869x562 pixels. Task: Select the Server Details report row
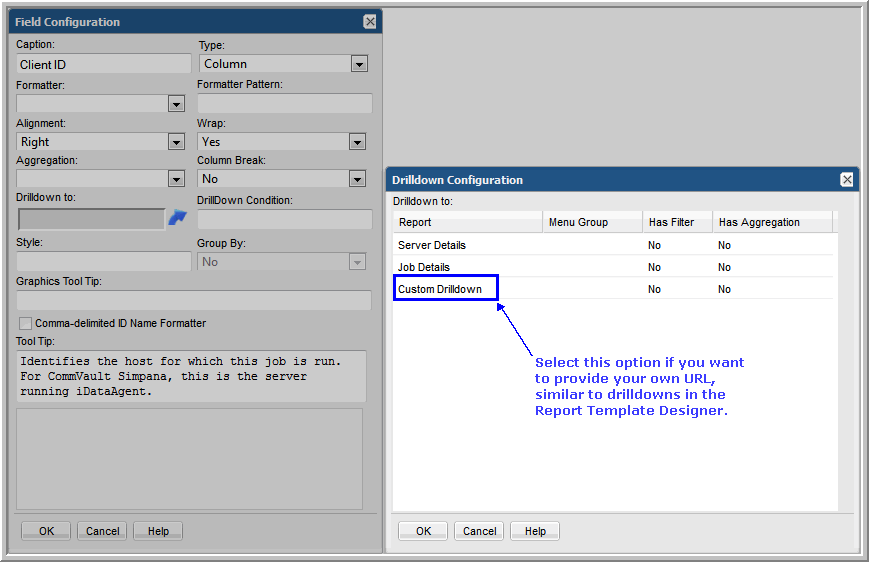click(432, 245)
